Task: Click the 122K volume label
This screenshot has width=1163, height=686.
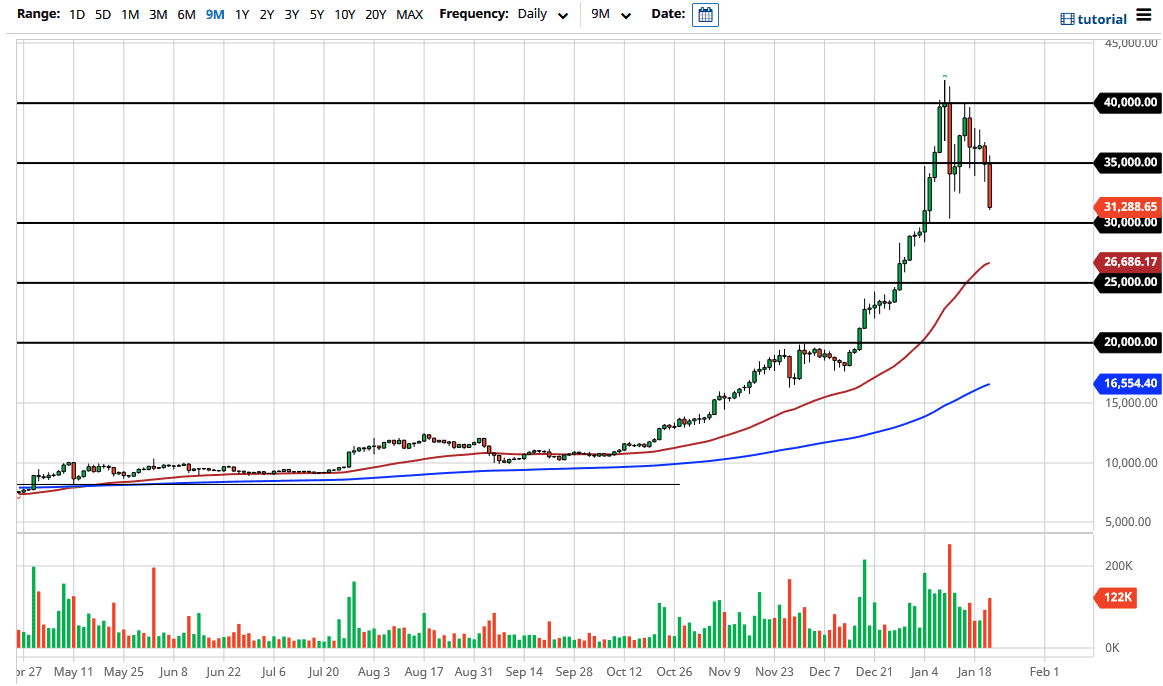Action: tap(1116, 597)
